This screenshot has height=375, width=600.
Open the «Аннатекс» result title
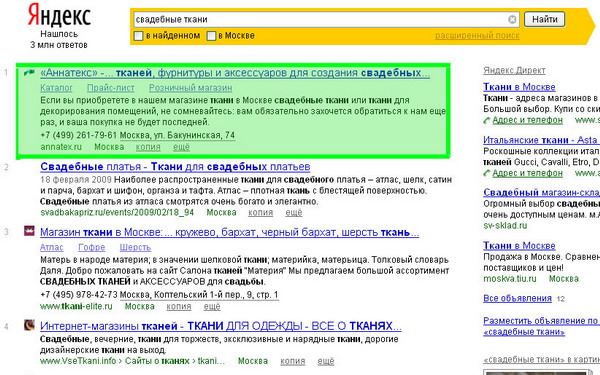click(235, 73)
